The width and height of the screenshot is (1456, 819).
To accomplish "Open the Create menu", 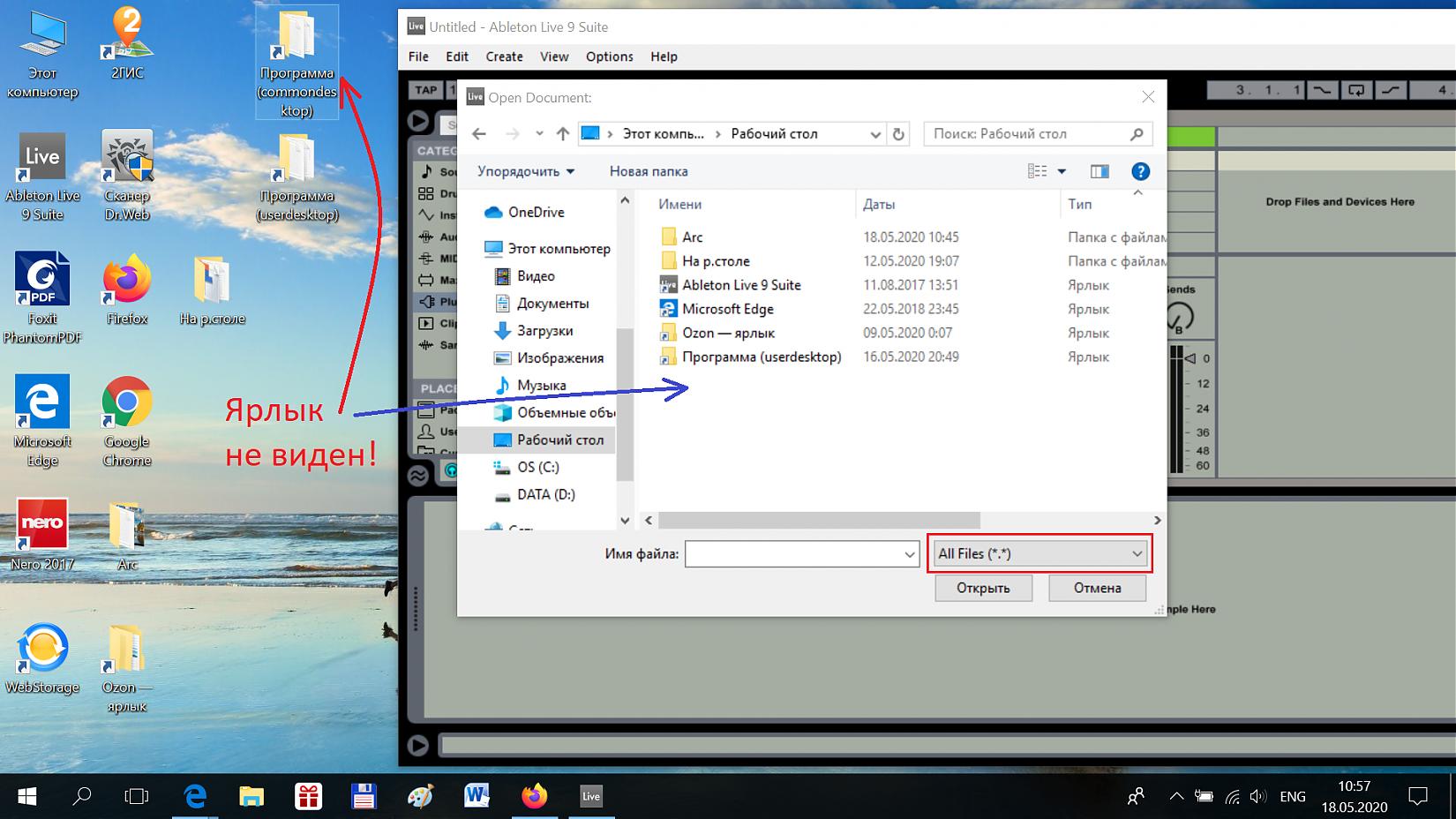I will click(504, 56).
